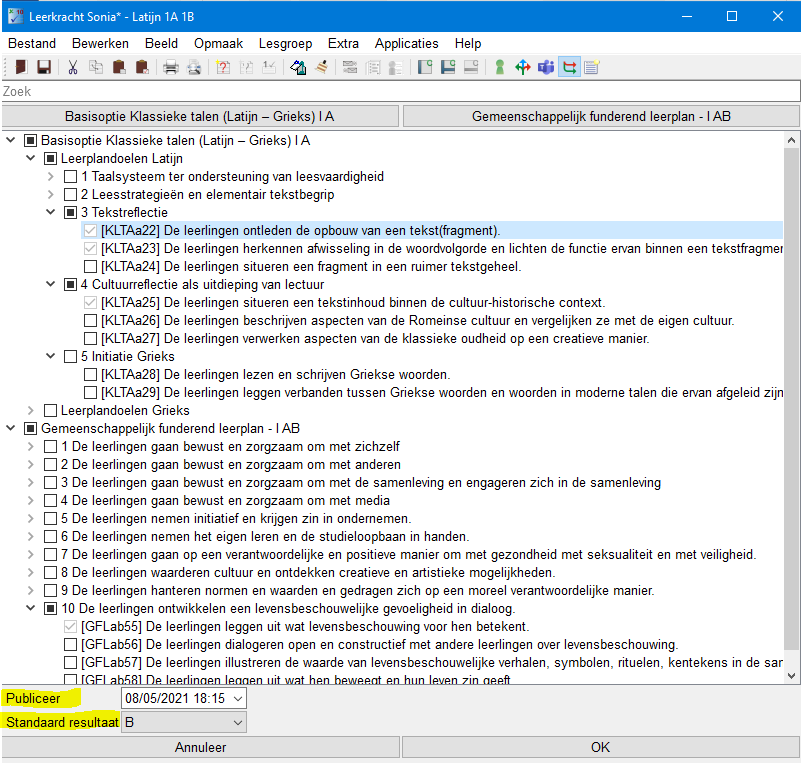
Task: Open print preview with magnifier printer icon
Action: point(194,67)
